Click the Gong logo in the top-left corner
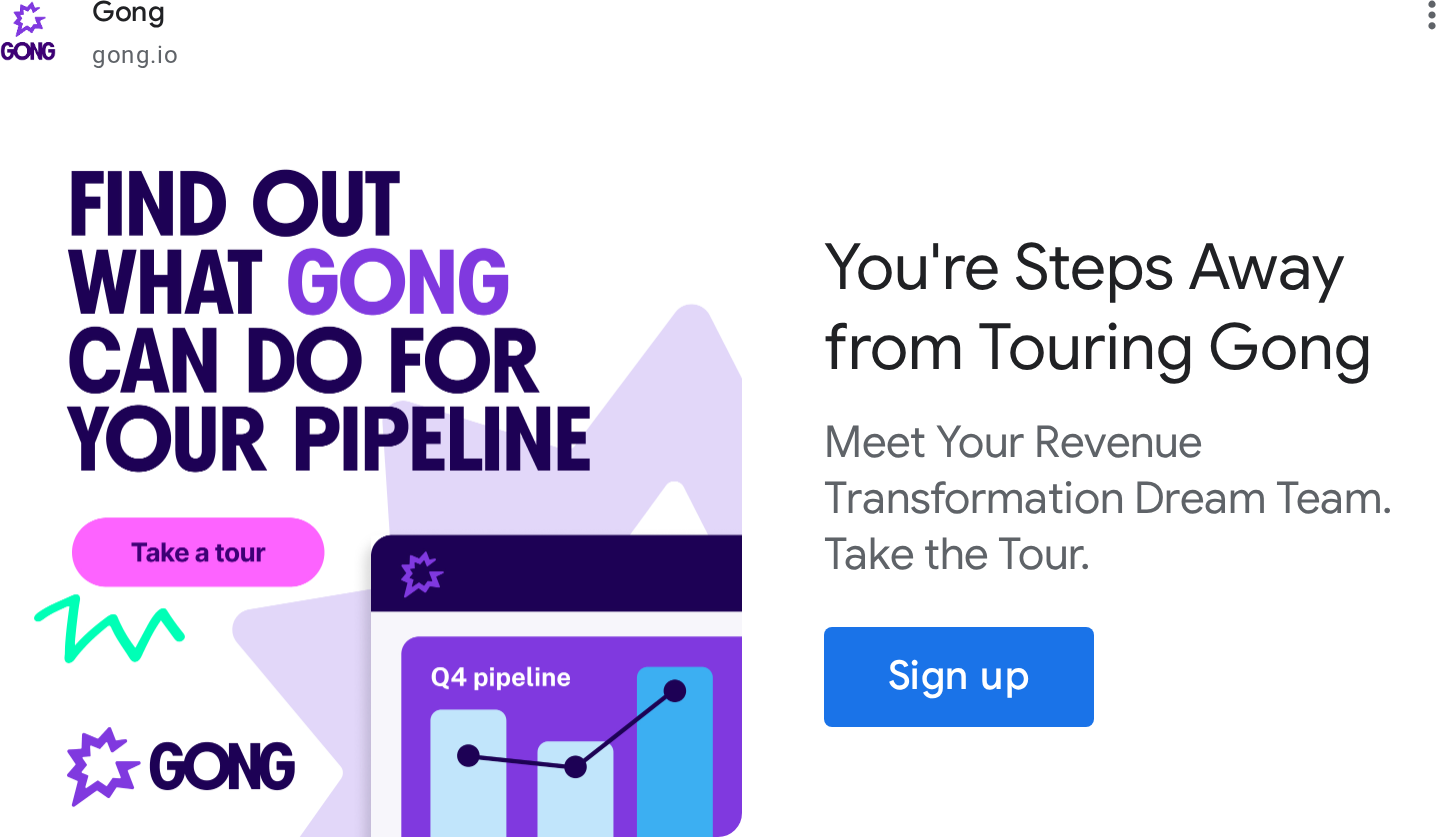This screenshot has height=837, width=1436. 28,33
